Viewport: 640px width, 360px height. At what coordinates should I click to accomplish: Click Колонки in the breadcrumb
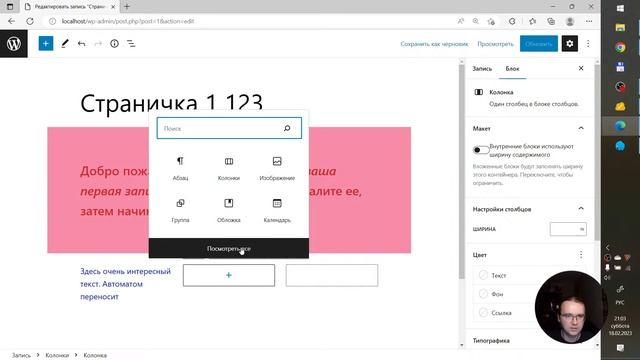coord(57,355)
